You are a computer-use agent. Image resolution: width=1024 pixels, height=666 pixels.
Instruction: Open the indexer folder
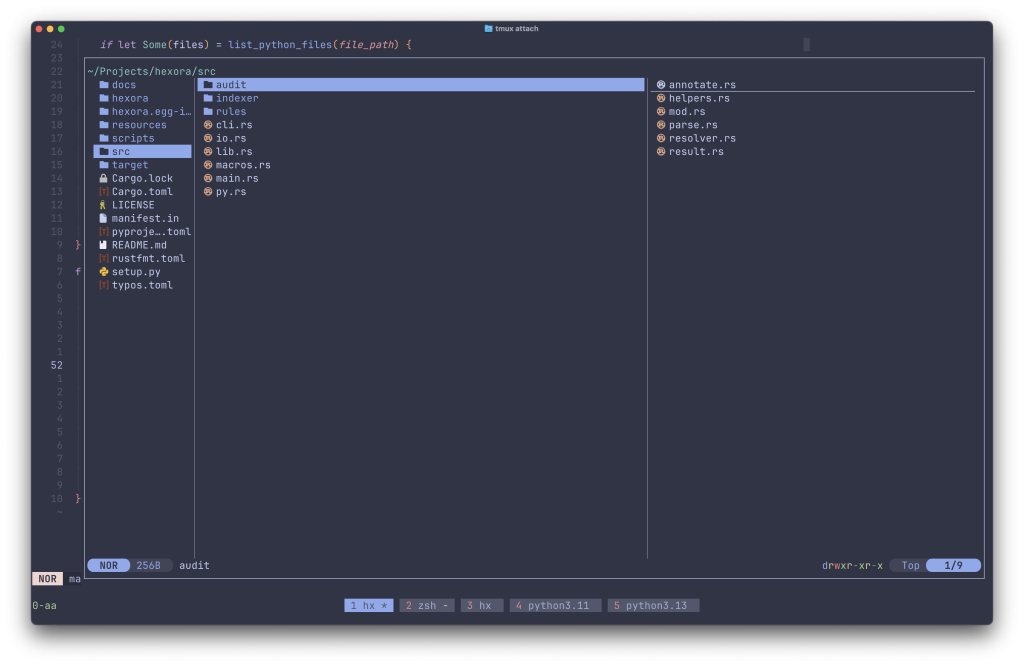click(x=236, y=98)
